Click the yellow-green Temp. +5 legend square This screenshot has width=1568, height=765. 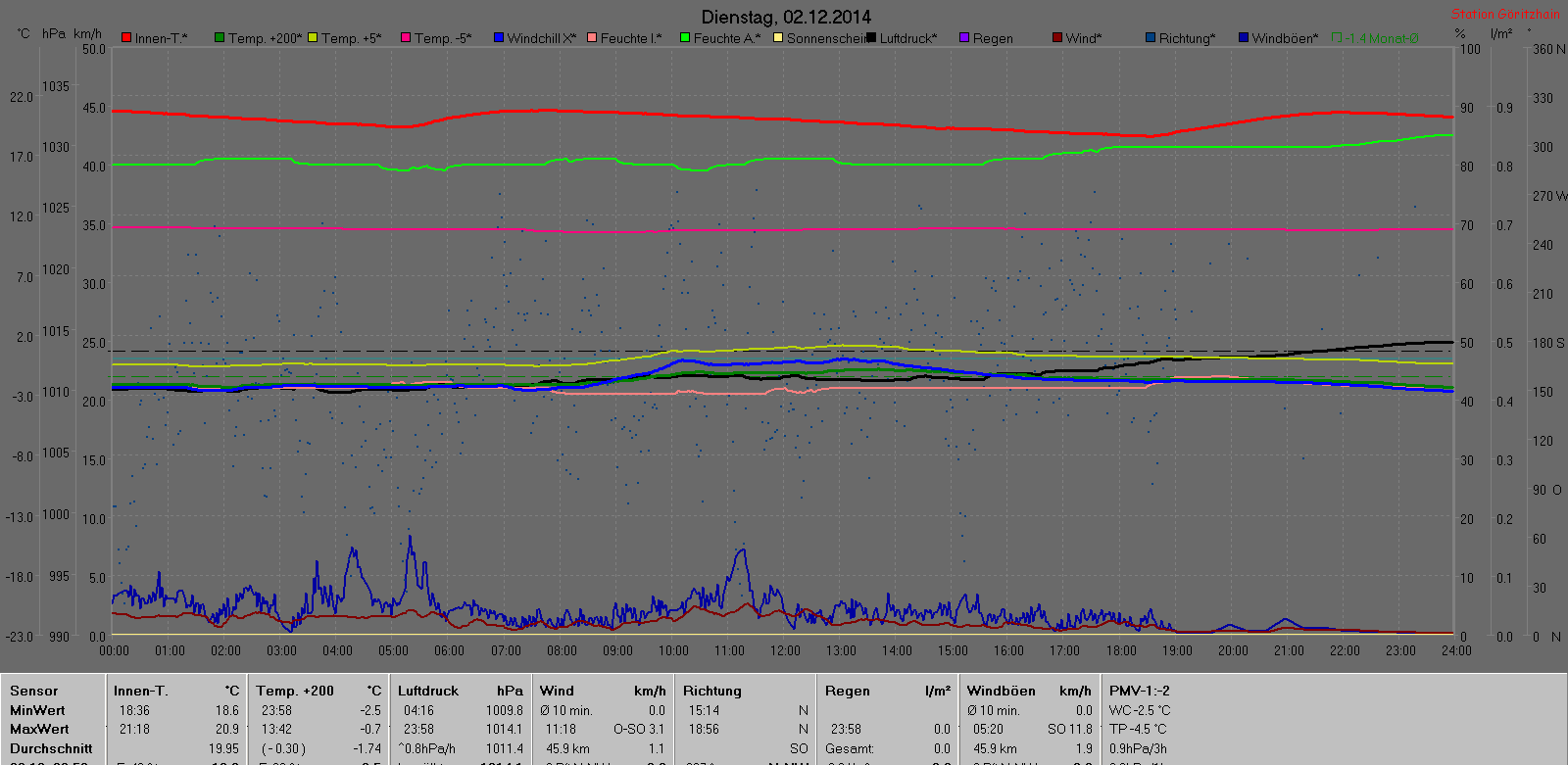click(x=313, y=38)
